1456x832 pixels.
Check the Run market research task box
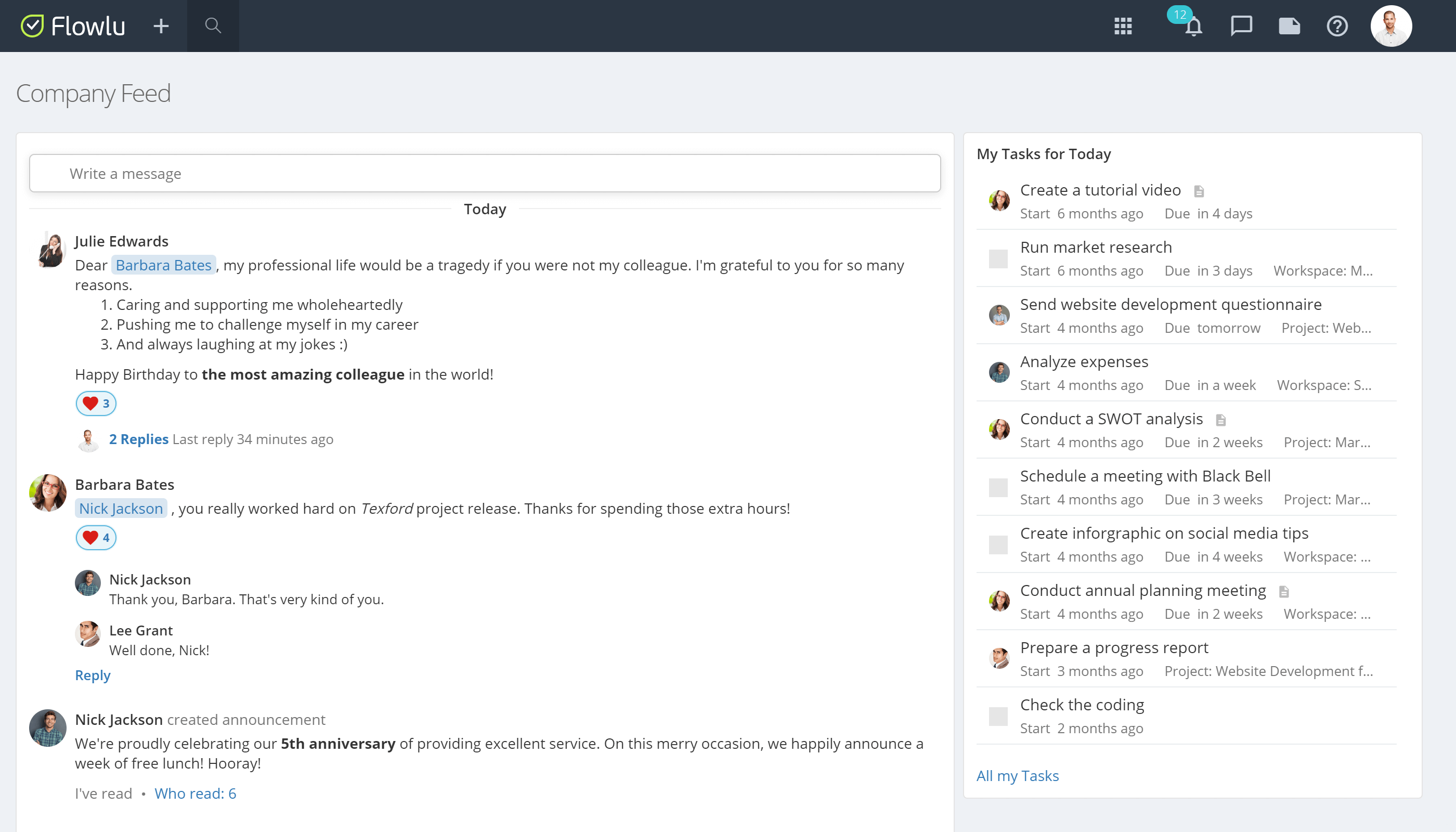[x=998, y=259]
